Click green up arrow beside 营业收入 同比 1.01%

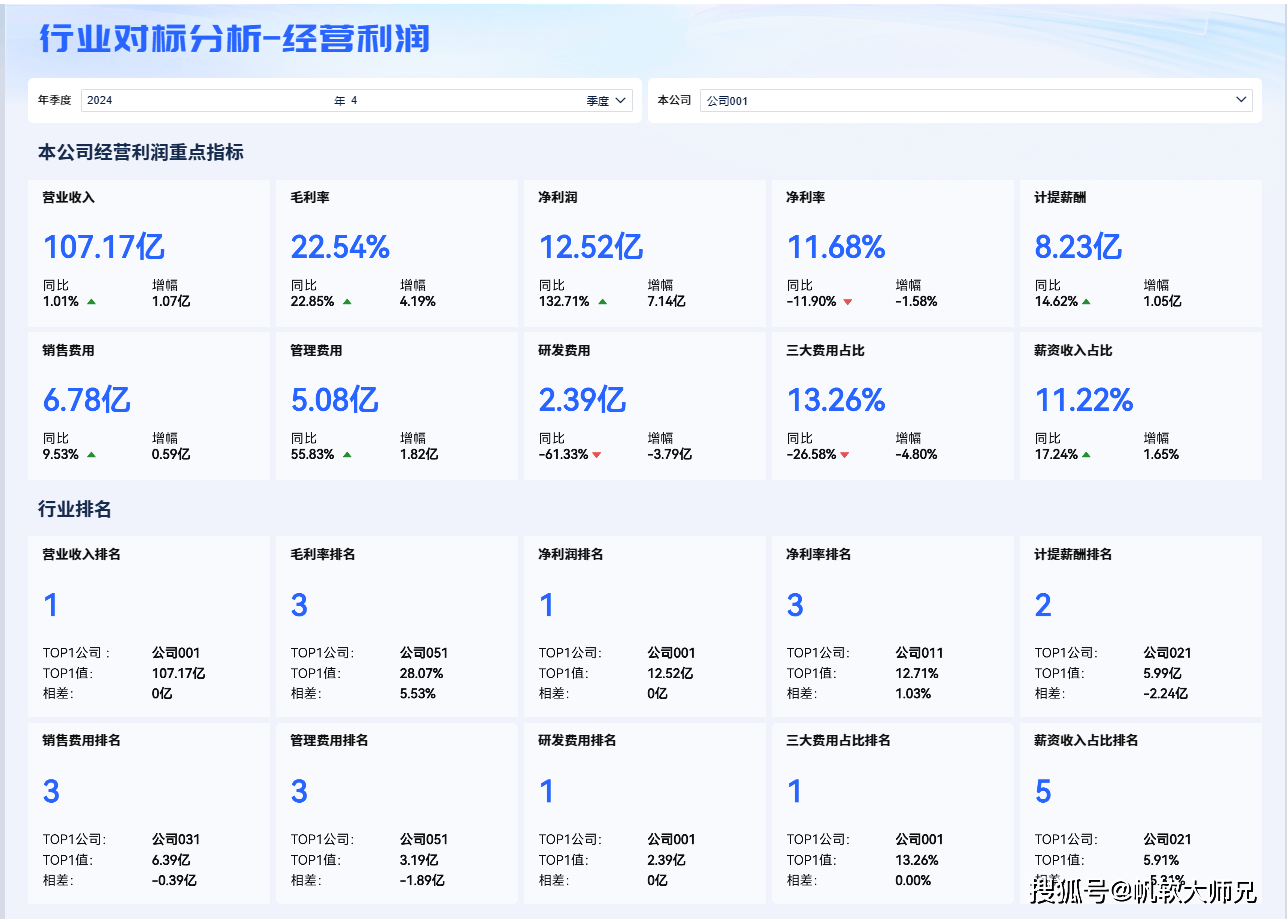(92, 302)
